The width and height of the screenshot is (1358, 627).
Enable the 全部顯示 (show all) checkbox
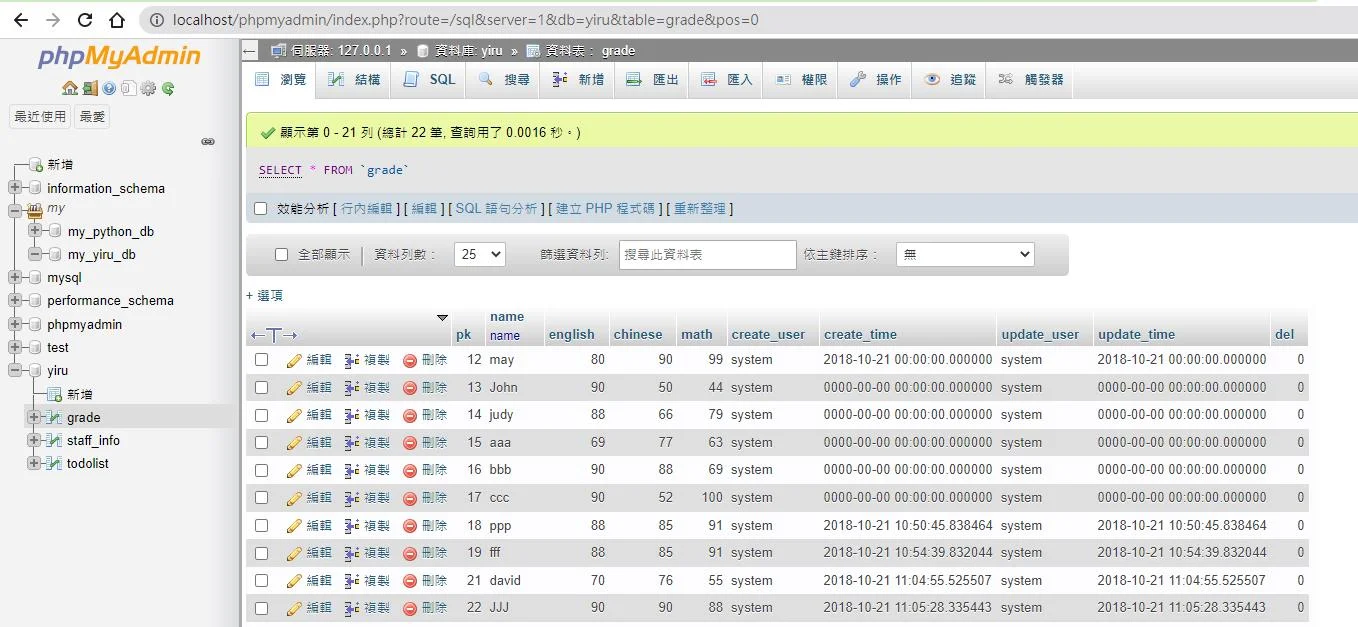coord(282,255)
